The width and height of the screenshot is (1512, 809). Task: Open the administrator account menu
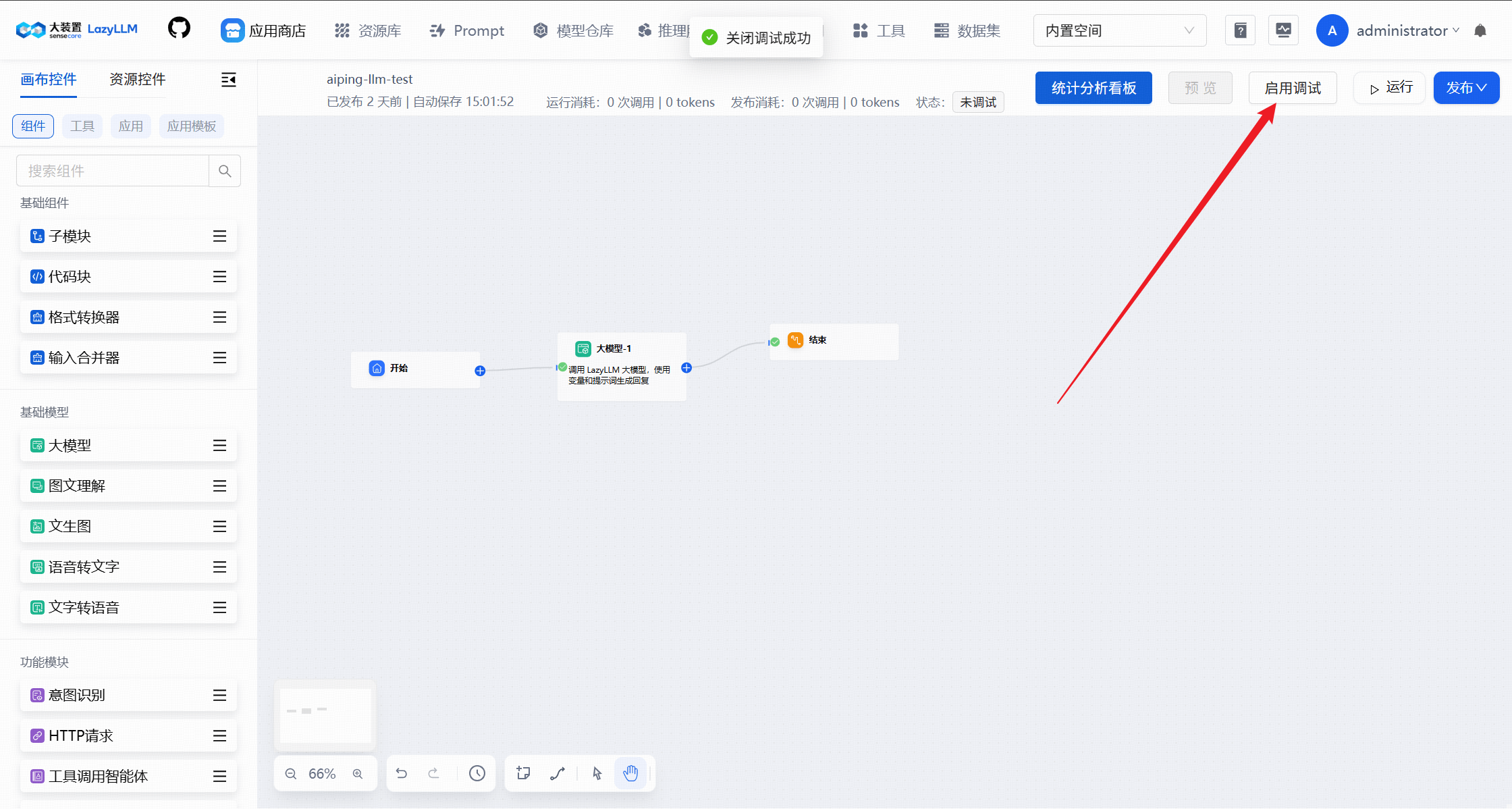[1407, 30]
